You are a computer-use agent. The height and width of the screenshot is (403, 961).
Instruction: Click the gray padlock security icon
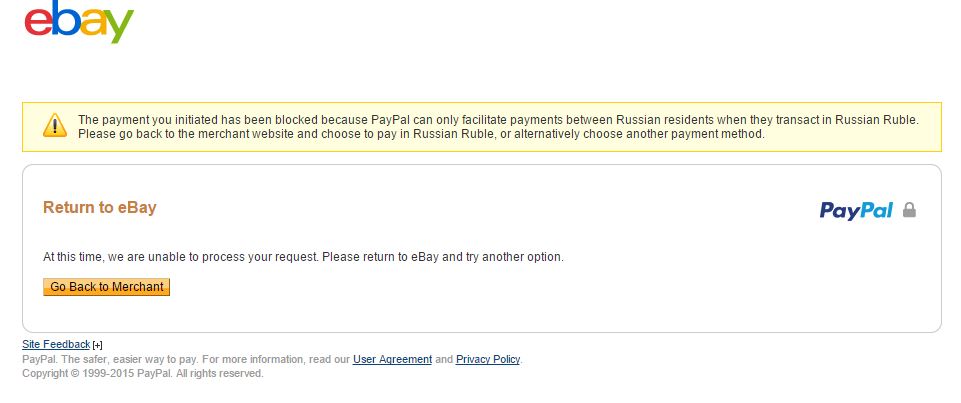point(909,210)
